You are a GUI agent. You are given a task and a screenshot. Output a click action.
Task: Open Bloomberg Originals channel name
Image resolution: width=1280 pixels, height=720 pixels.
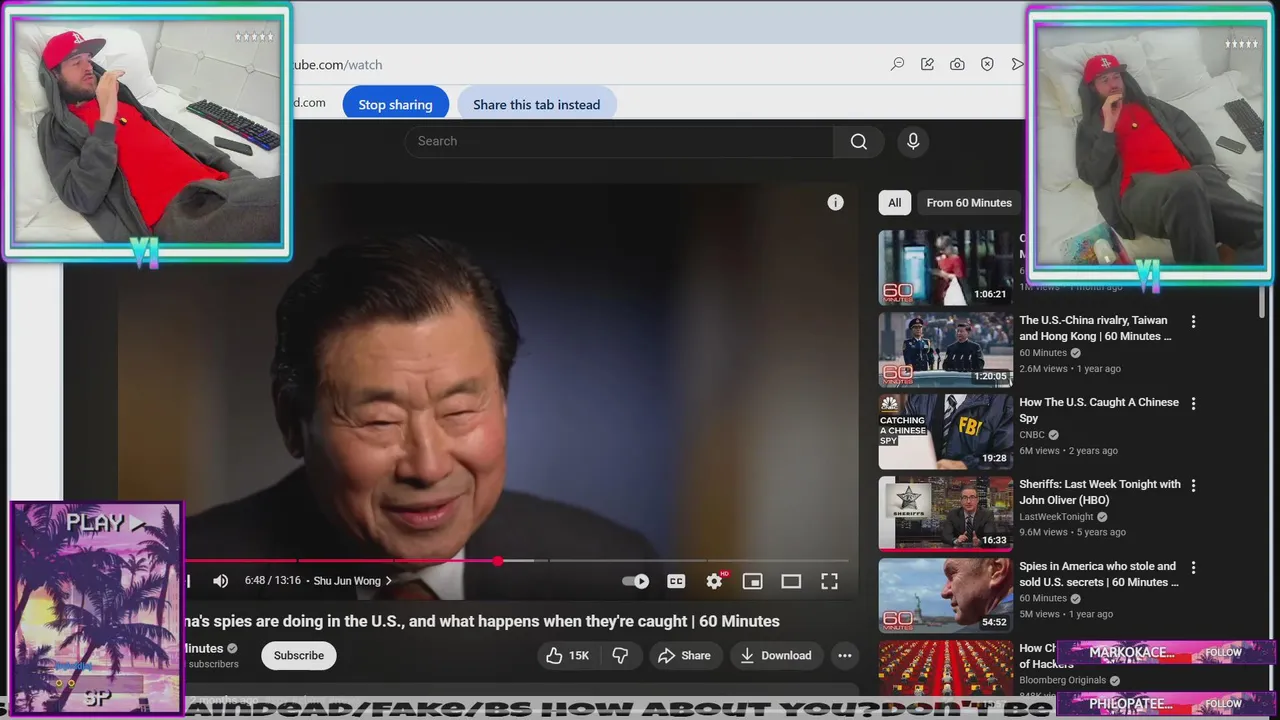pos(1062,680)
